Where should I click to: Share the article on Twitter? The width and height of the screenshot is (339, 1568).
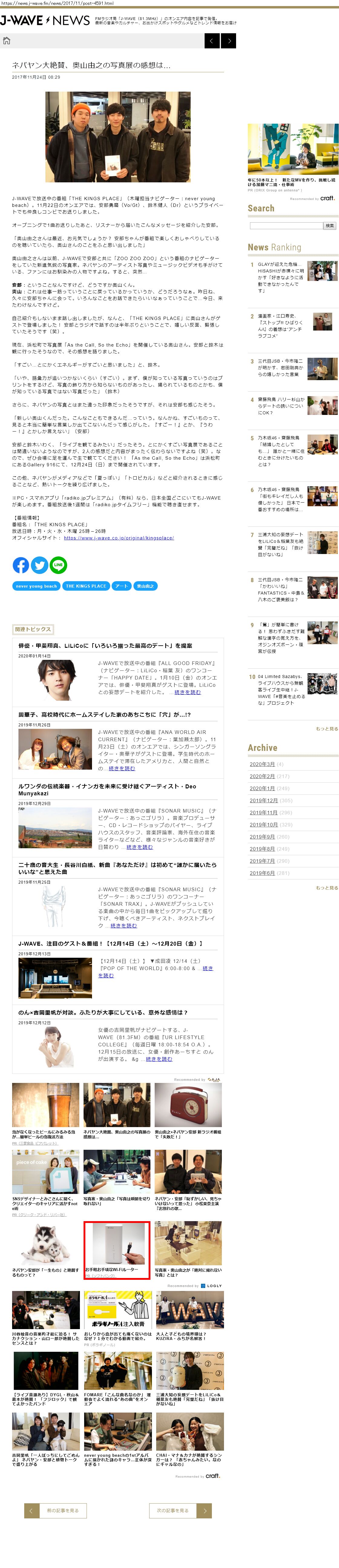pos(40,565)
